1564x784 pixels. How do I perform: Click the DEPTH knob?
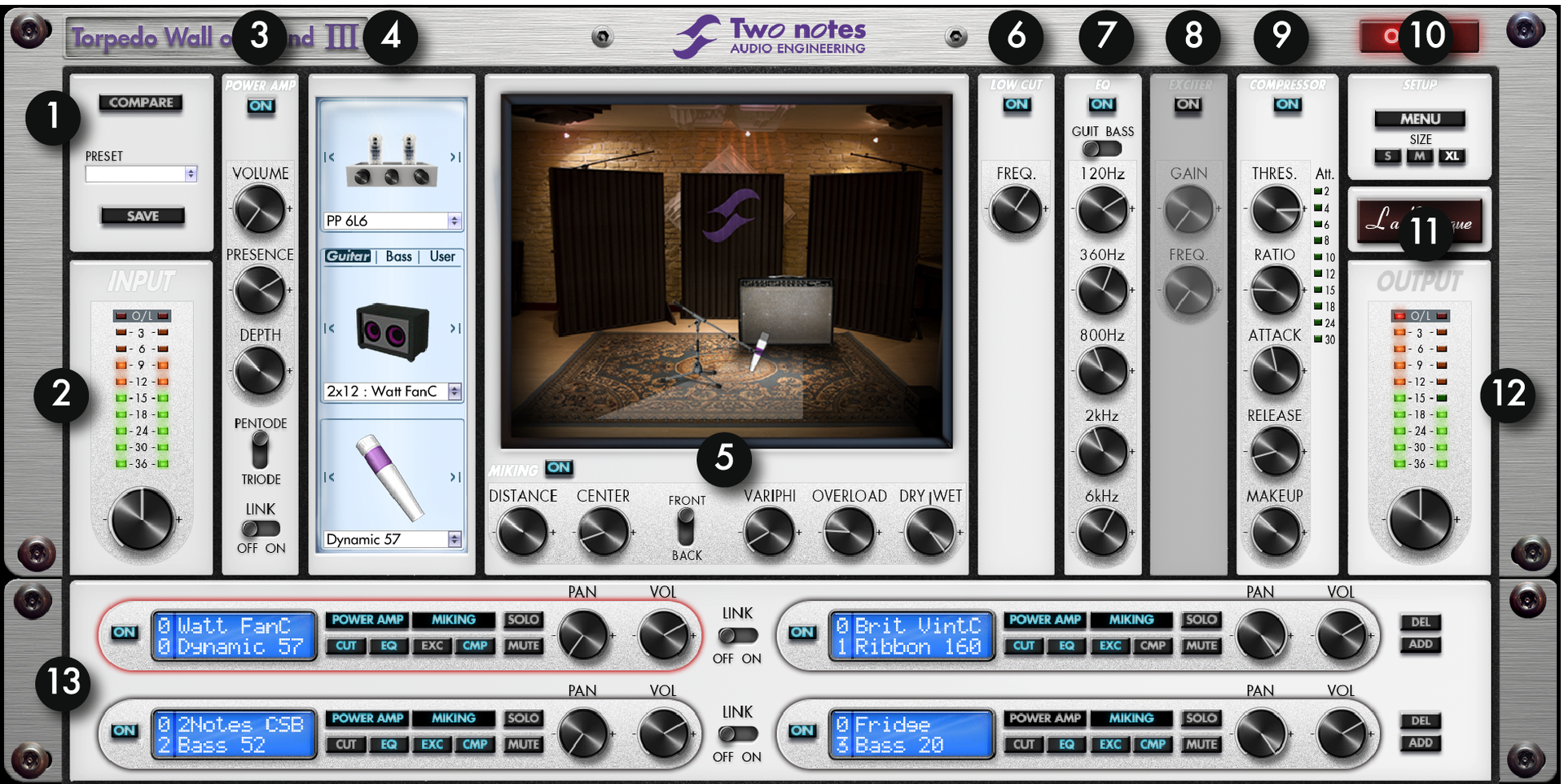point(260,371)
